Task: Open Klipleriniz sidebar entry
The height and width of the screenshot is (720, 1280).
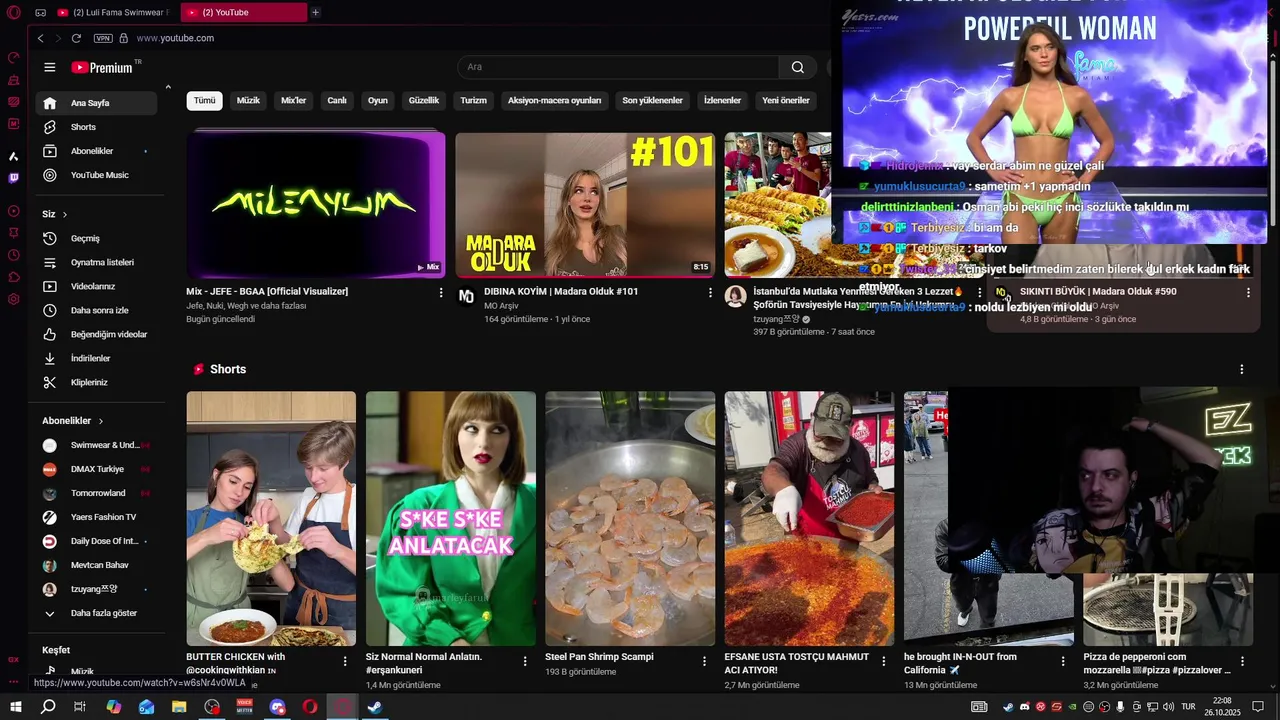Action: [x=97, y=382]
